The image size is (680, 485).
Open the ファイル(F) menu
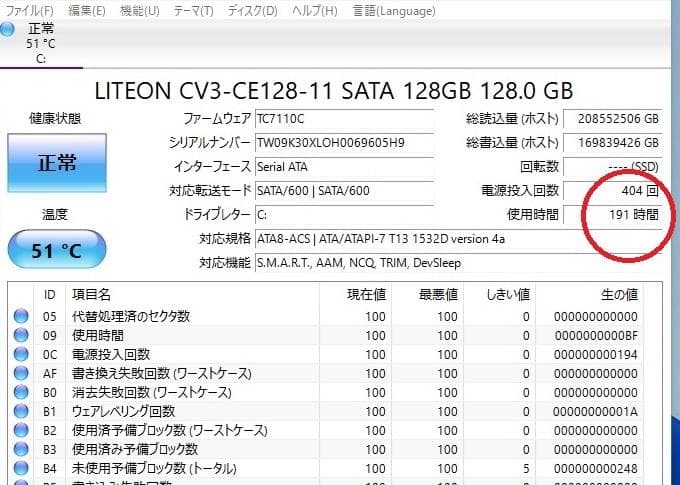pos(28,10)
